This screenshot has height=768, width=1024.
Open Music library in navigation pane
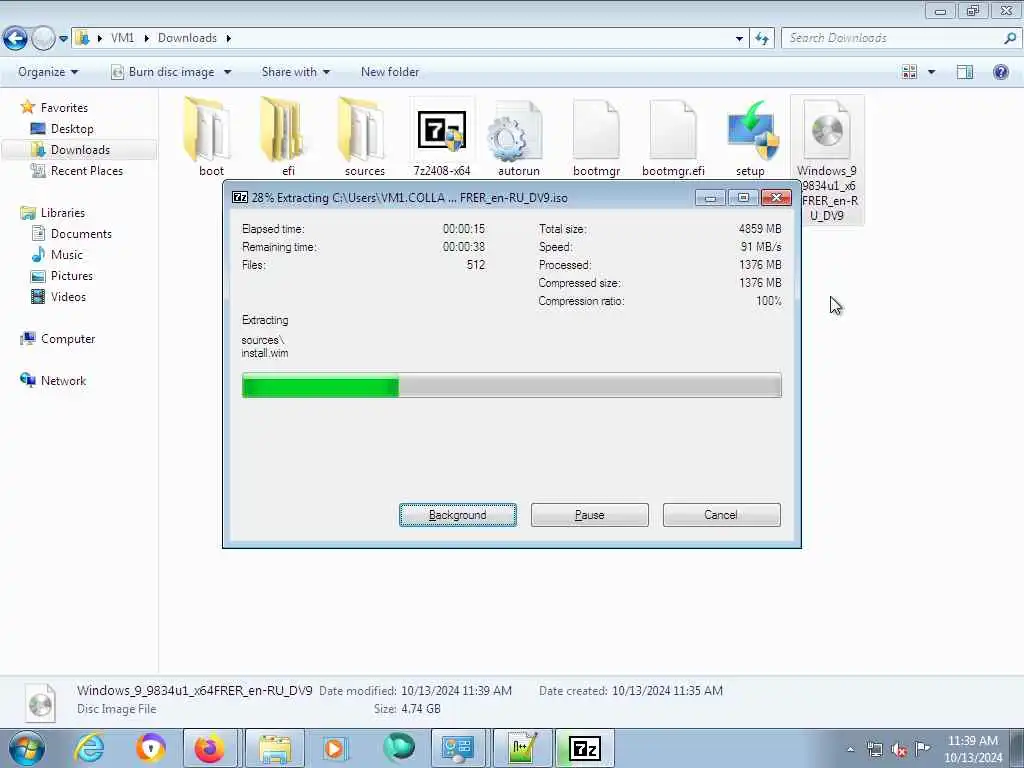67,255
